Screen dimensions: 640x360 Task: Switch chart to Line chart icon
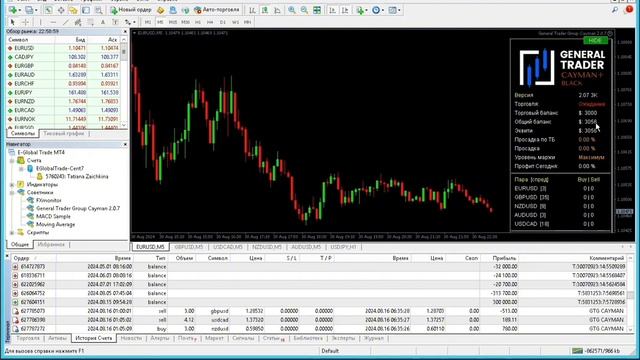(x=278, y=10)
